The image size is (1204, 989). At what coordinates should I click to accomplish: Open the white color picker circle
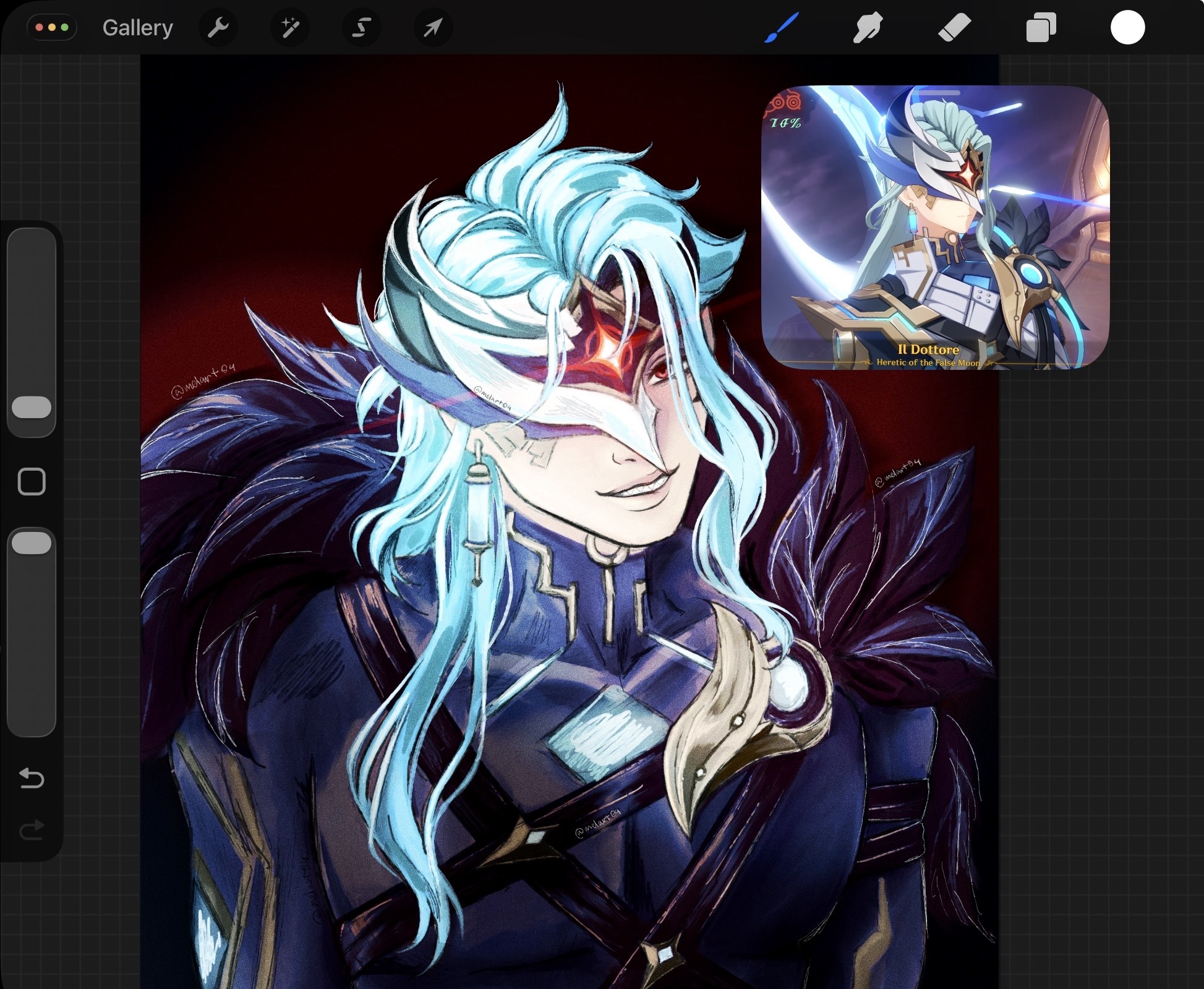pos(1127,28)
